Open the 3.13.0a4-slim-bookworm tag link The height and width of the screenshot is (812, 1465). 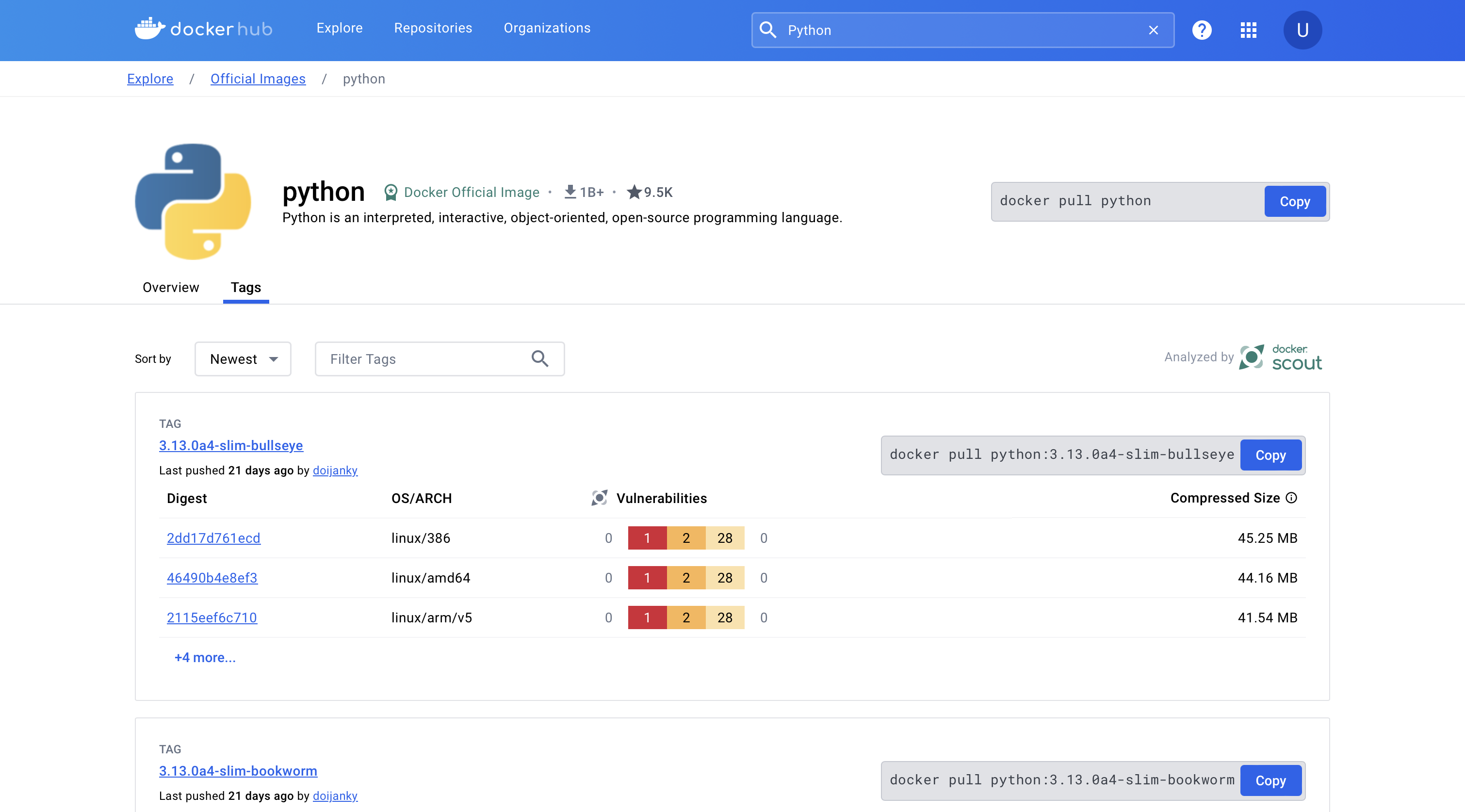238,770
